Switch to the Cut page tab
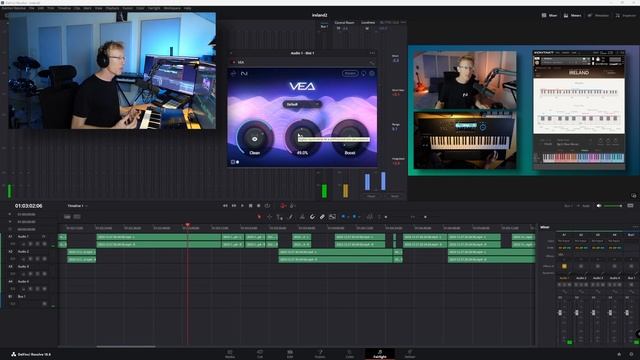The width and height of the screenshot is (640, 360). point(260,354)
